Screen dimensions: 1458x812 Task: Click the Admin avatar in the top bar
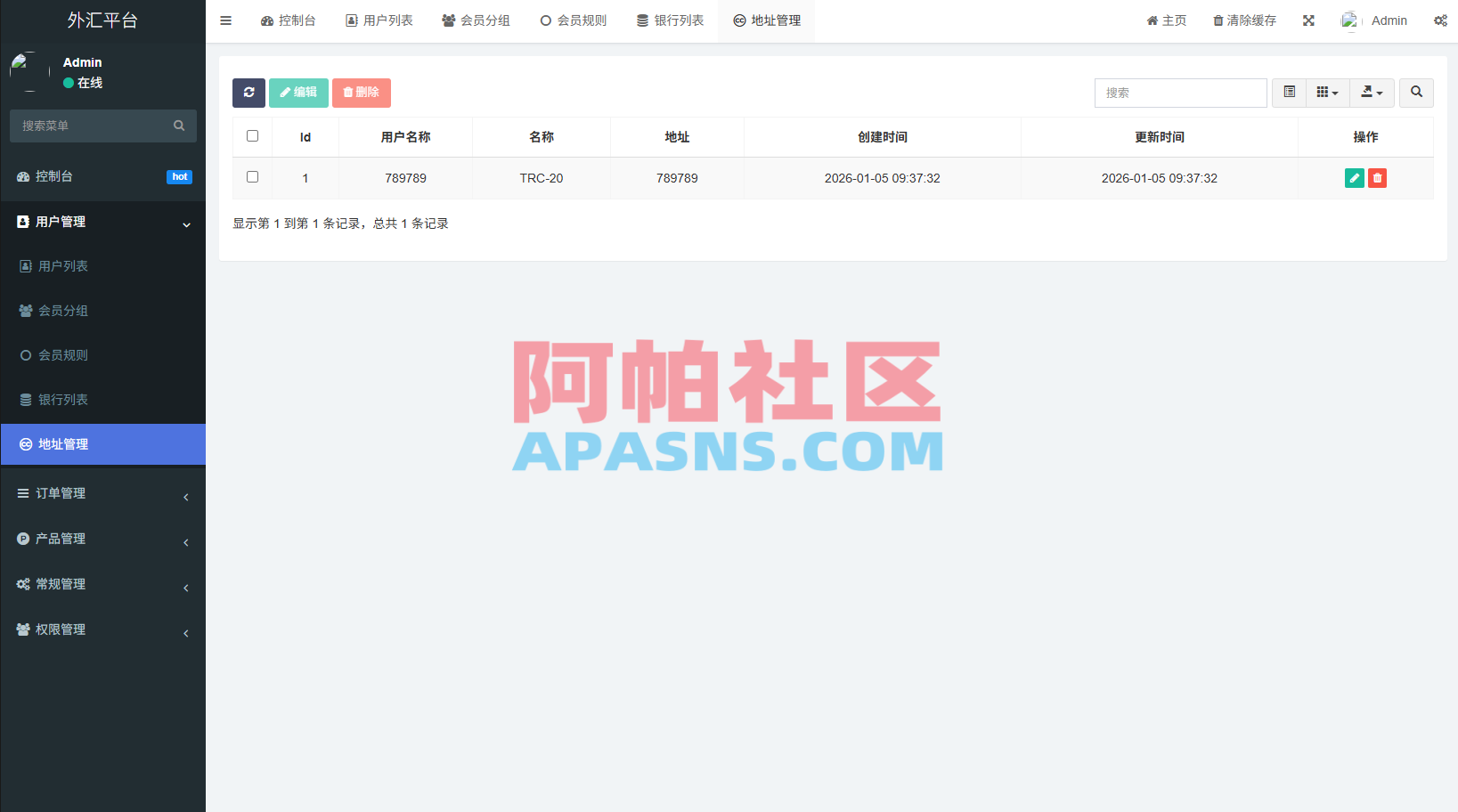1350,20
